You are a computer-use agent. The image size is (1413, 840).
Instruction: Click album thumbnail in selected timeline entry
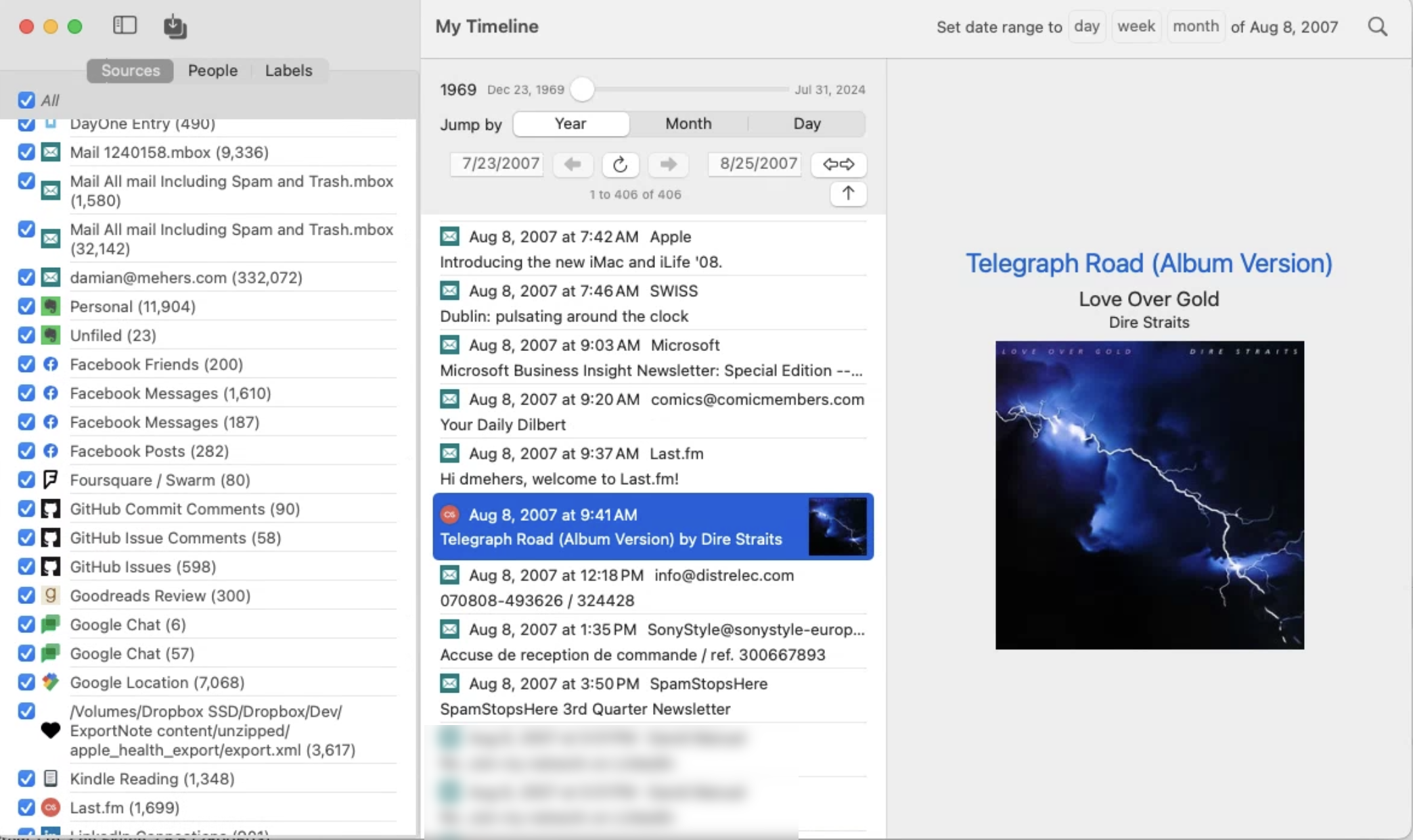coord(837,526)
